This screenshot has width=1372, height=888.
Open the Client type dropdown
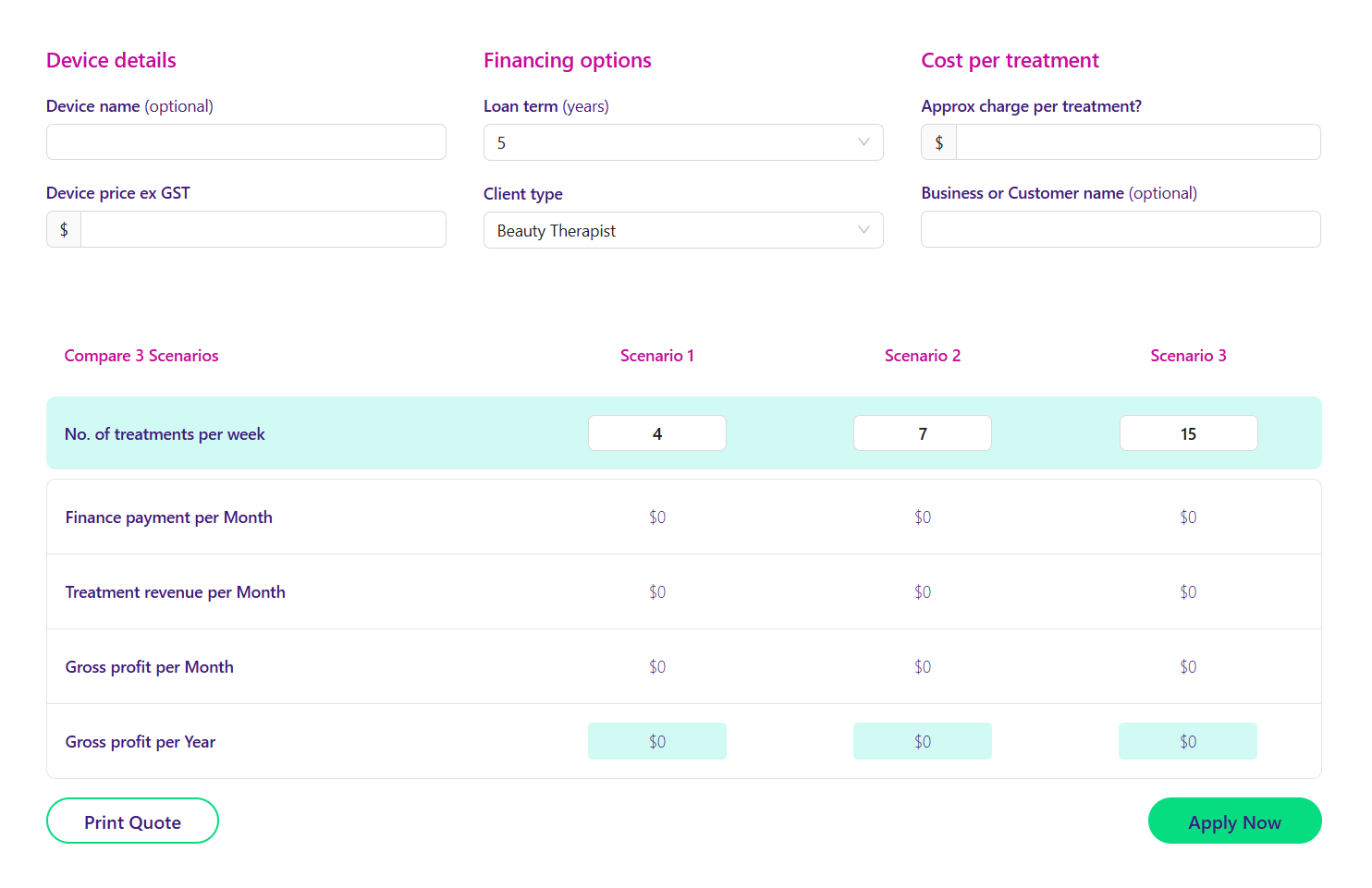coord(683,229)
